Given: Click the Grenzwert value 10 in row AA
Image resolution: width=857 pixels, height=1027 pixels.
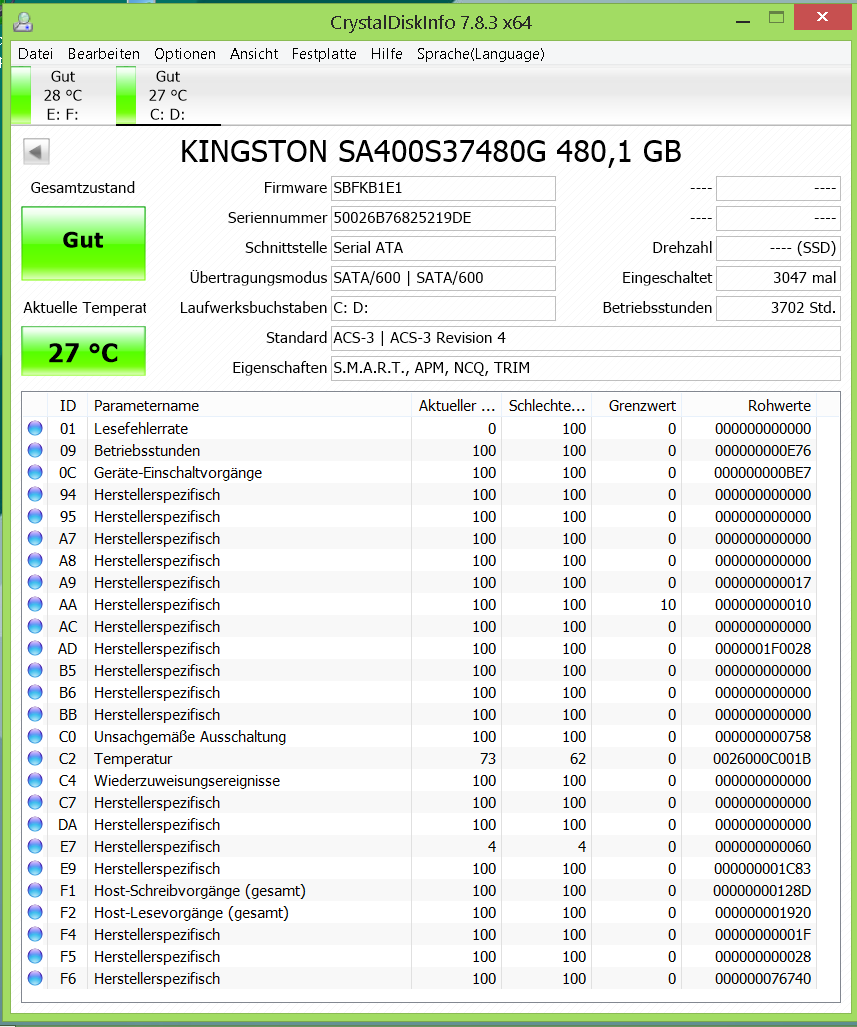Looking at the screenshot, I should [668, 605].
